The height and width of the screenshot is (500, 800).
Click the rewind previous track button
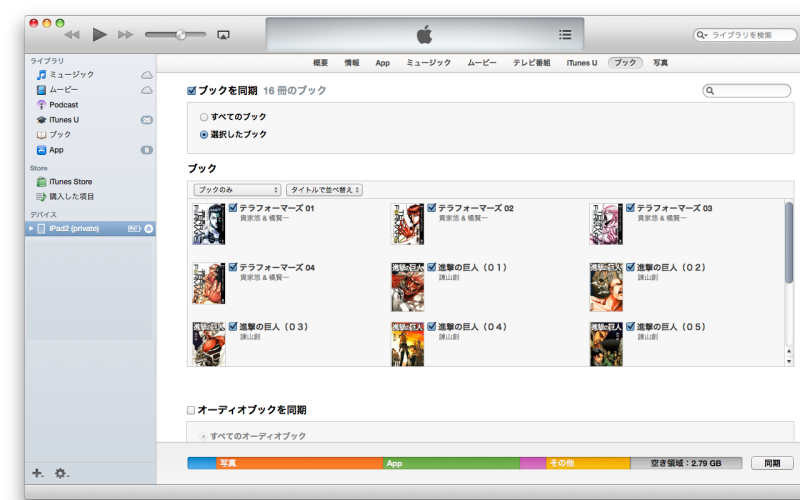(x=72, y=35)
